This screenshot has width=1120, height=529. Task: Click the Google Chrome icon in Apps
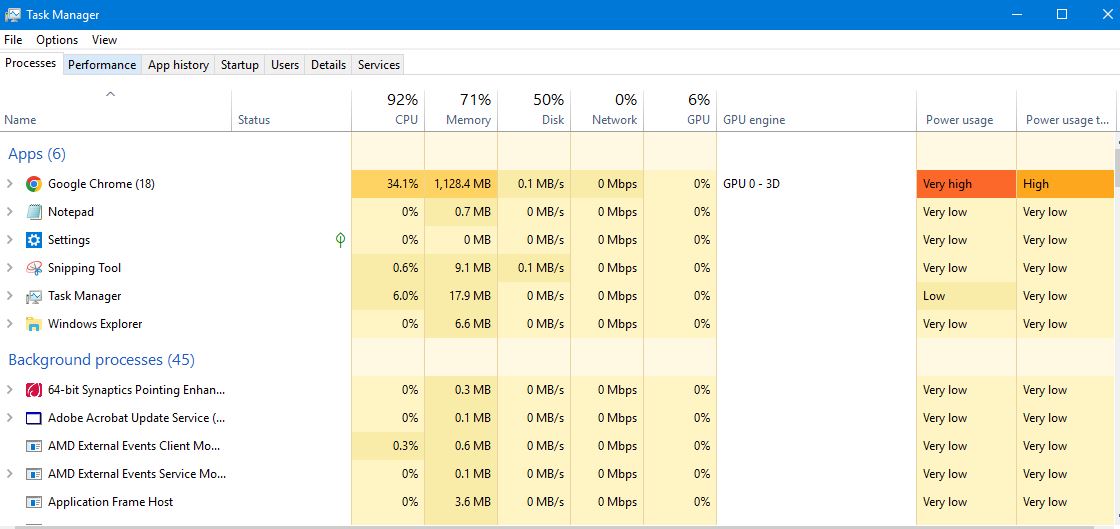(x=34, y=184)
